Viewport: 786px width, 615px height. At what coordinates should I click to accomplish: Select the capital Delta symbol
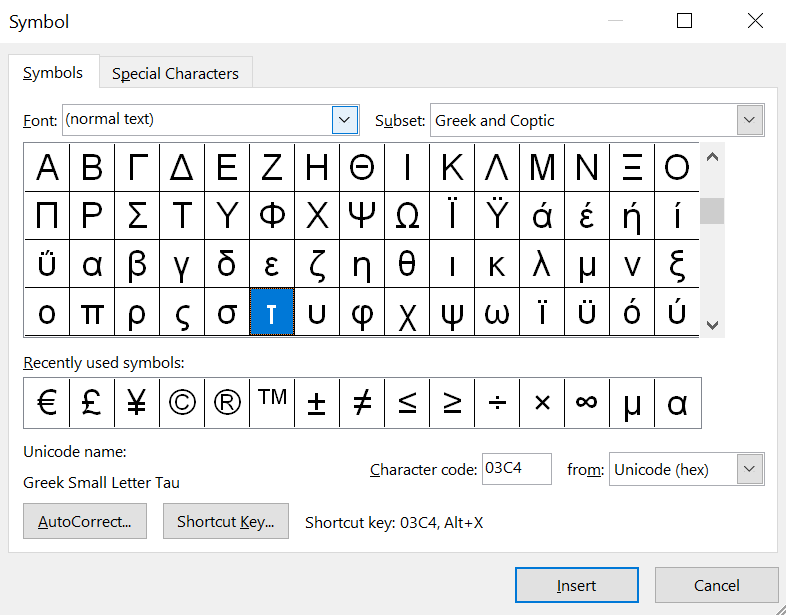[x=182, y=167]
